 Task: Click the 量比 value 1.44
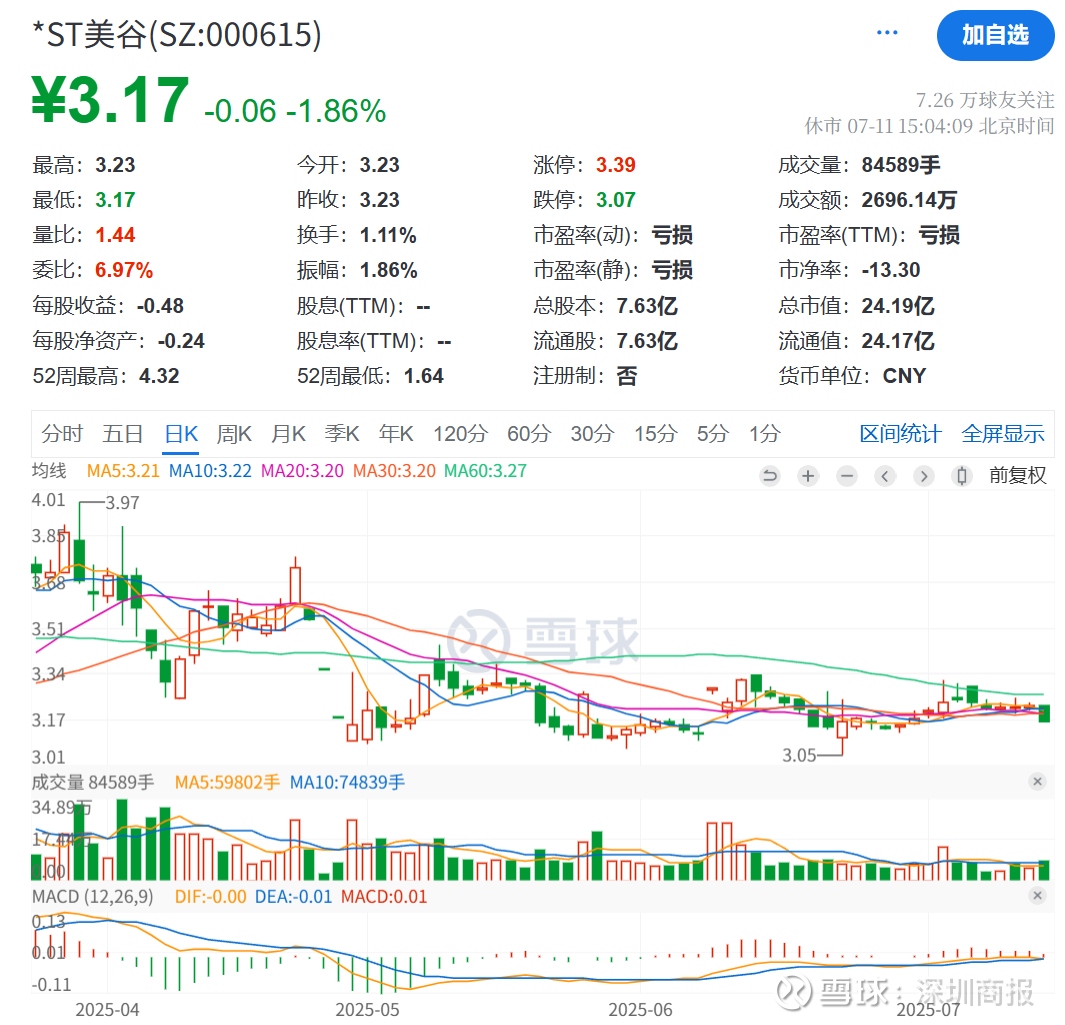115,235
